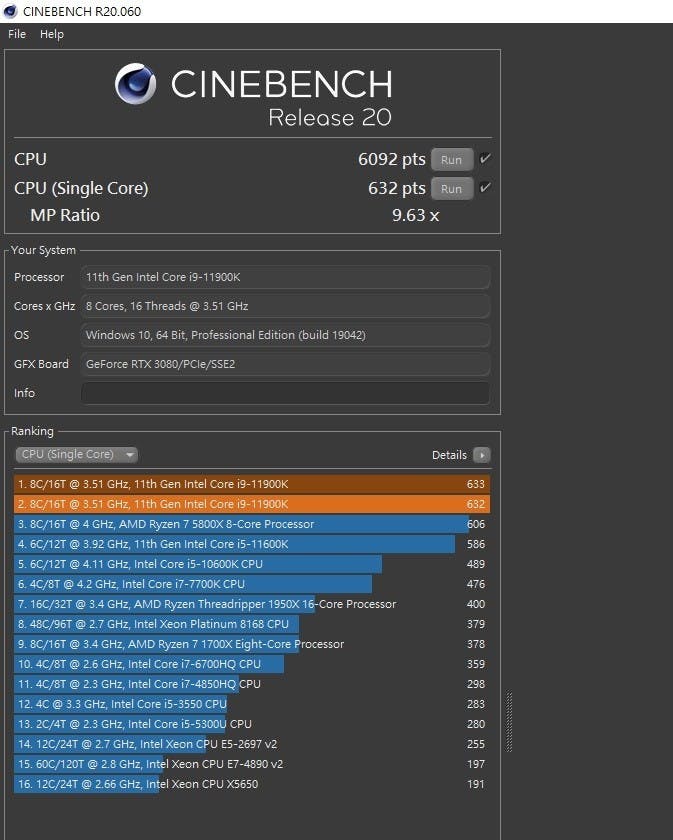Open the File menu

[x=17, y=34]
